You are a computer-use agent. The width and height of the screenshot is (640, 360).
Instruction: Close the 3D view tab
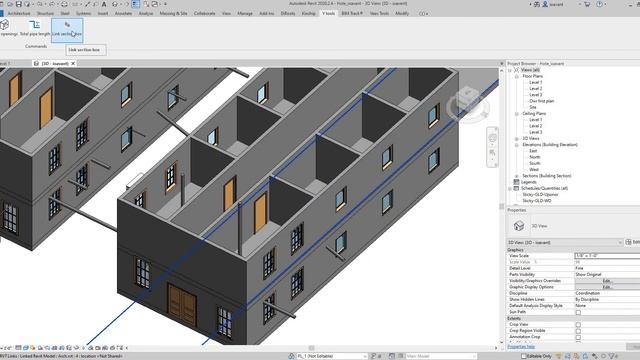point(73,63)
